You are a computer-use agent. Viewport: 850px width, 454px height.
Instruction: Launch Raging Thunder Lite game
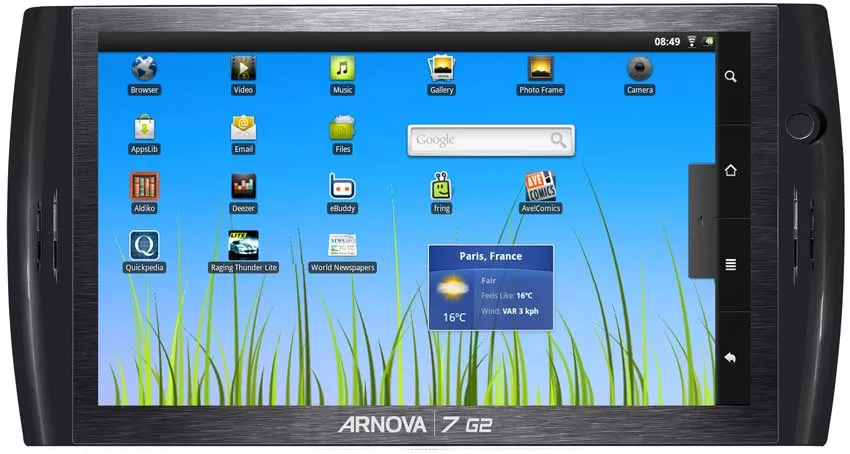click(x=243, y=246)
